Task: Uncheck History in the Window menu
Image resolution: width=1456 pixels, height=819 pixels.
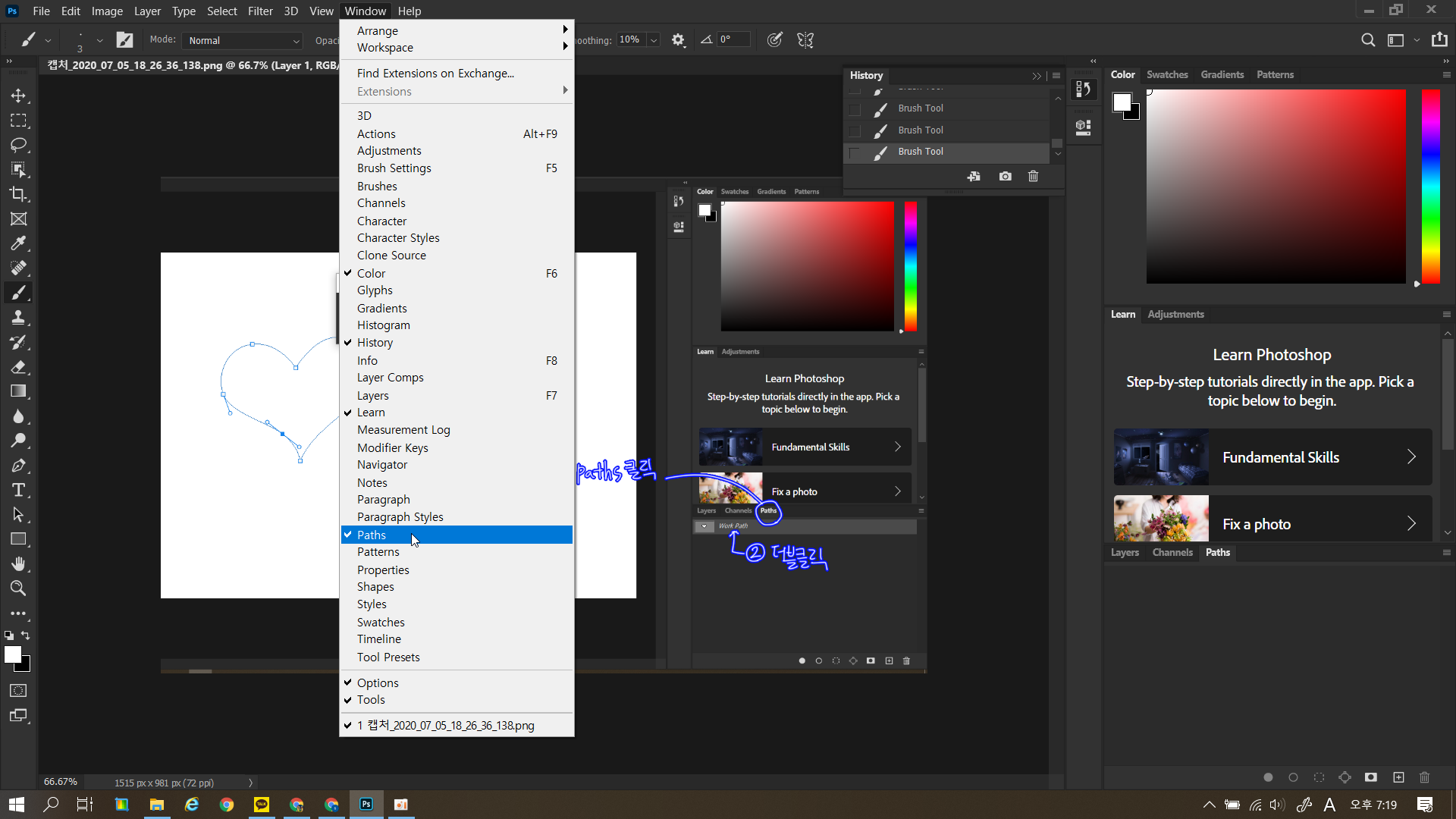Action: point(375,343)
